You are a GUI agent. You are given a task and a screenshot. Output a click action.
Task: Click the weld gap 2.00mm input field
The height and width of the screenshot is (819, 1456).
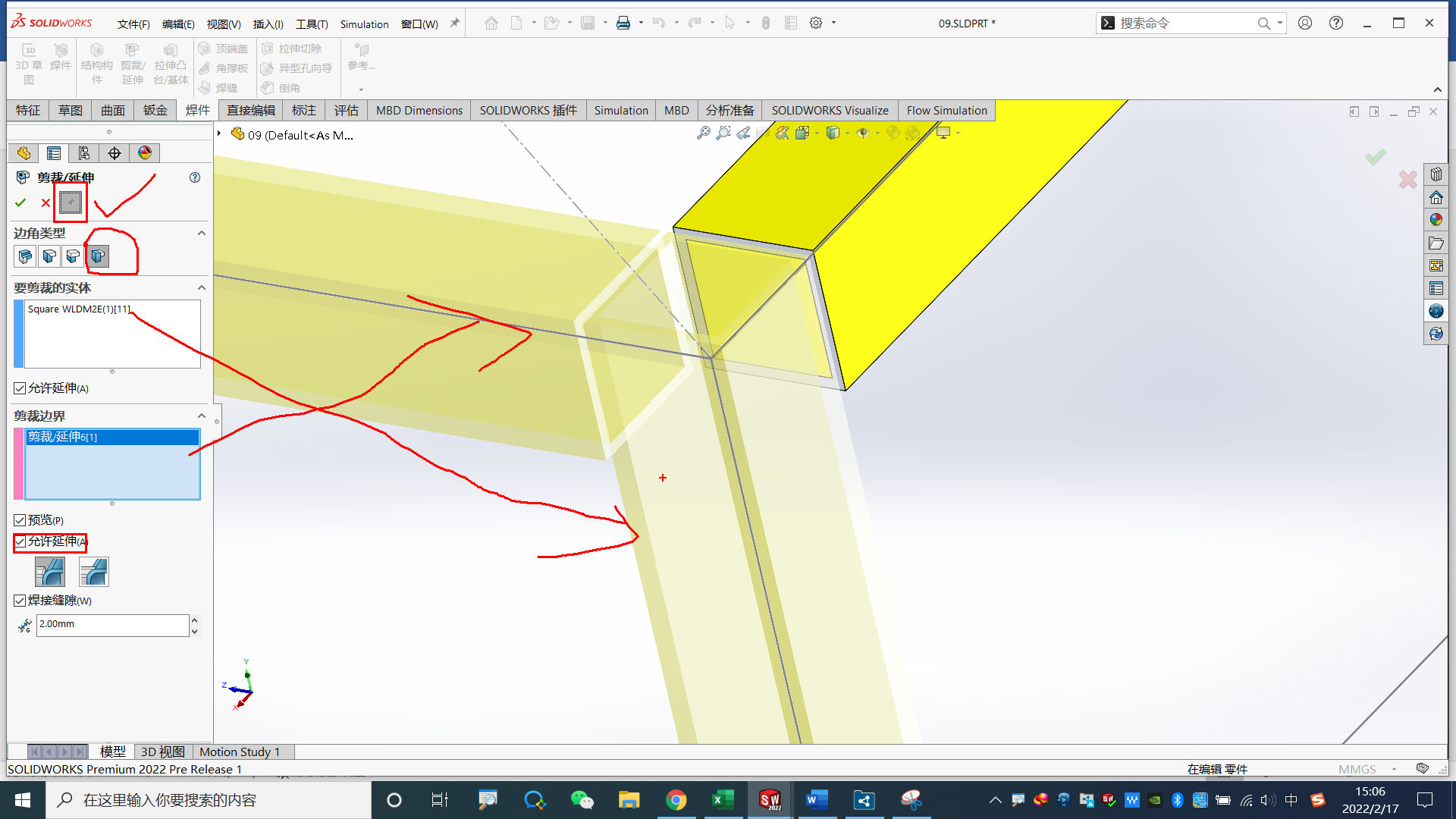pyautogui.click(x=111, y=624)
